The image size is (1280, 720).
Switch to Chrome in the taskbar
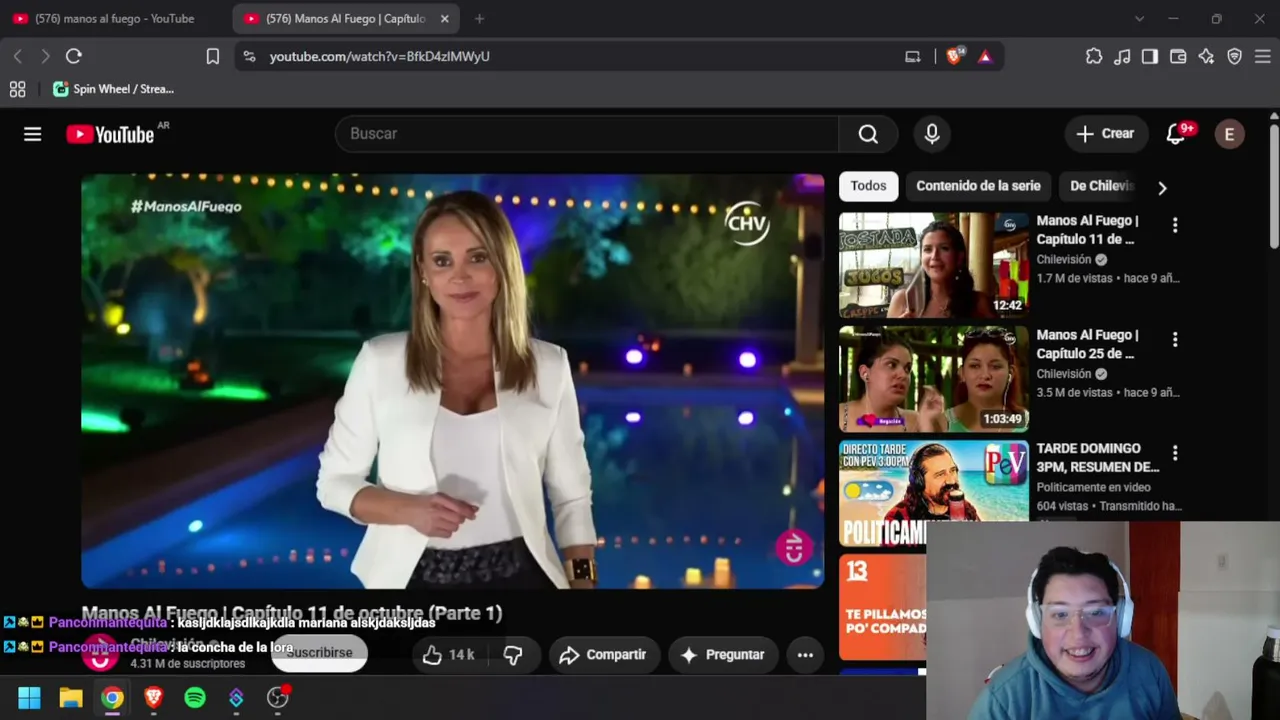point(112,698)
